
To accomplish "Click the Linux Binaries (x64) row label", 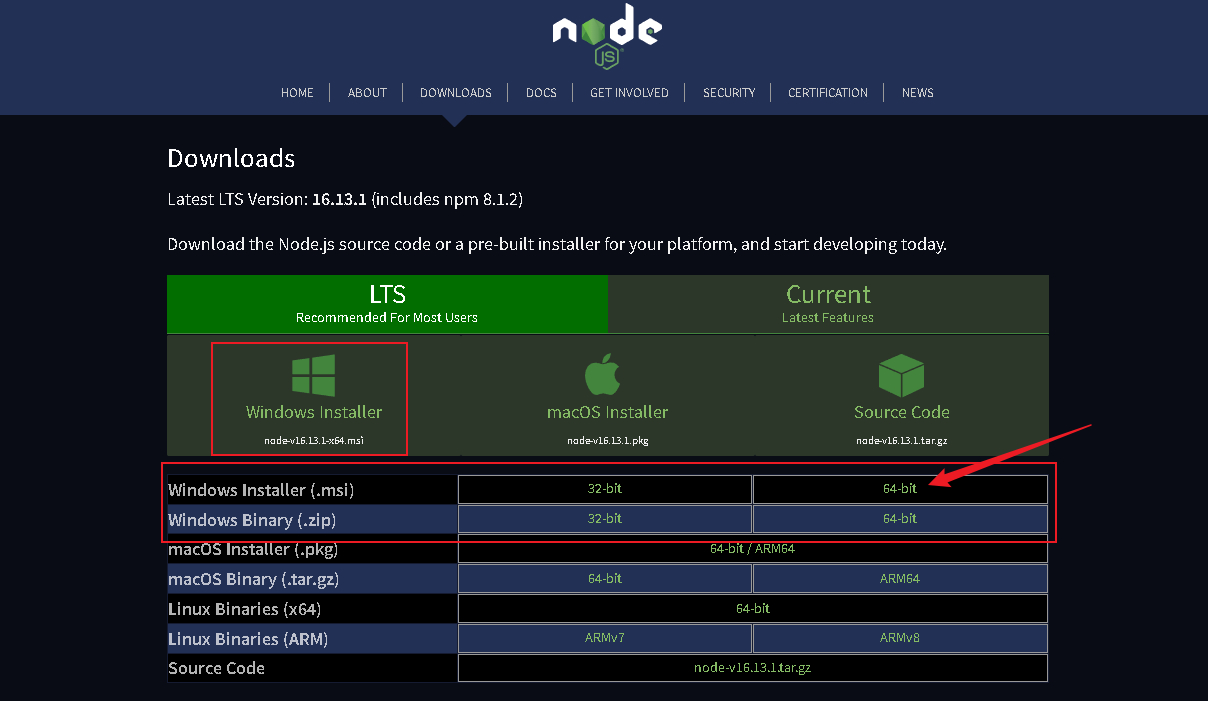I will coord(244,609).
